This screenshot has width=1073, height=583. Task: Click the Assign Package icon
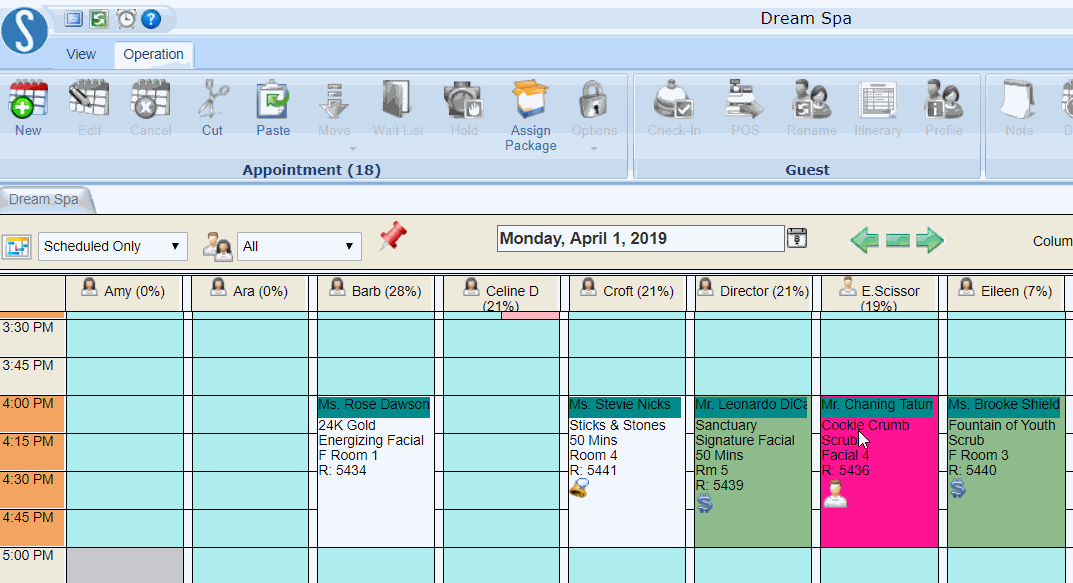(x=530, y=100)
